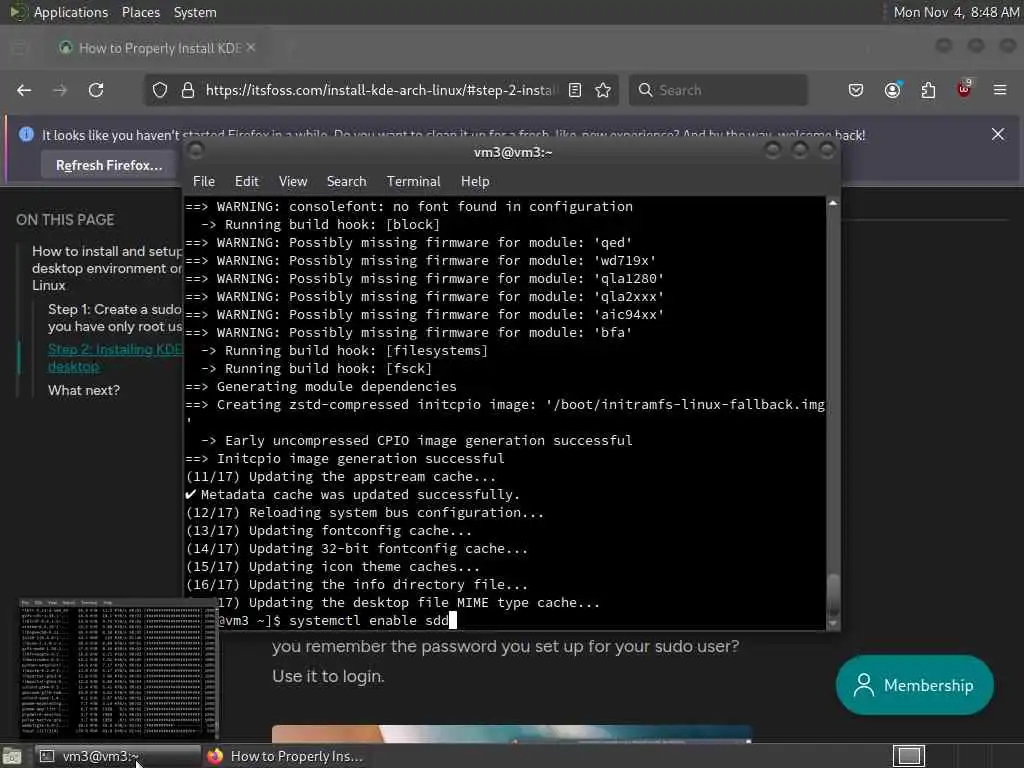Viewport: 1024px width, 768px height.
Task: Close the 'How to Properly Install KDE' tab
Action: [x=251, y=48]
